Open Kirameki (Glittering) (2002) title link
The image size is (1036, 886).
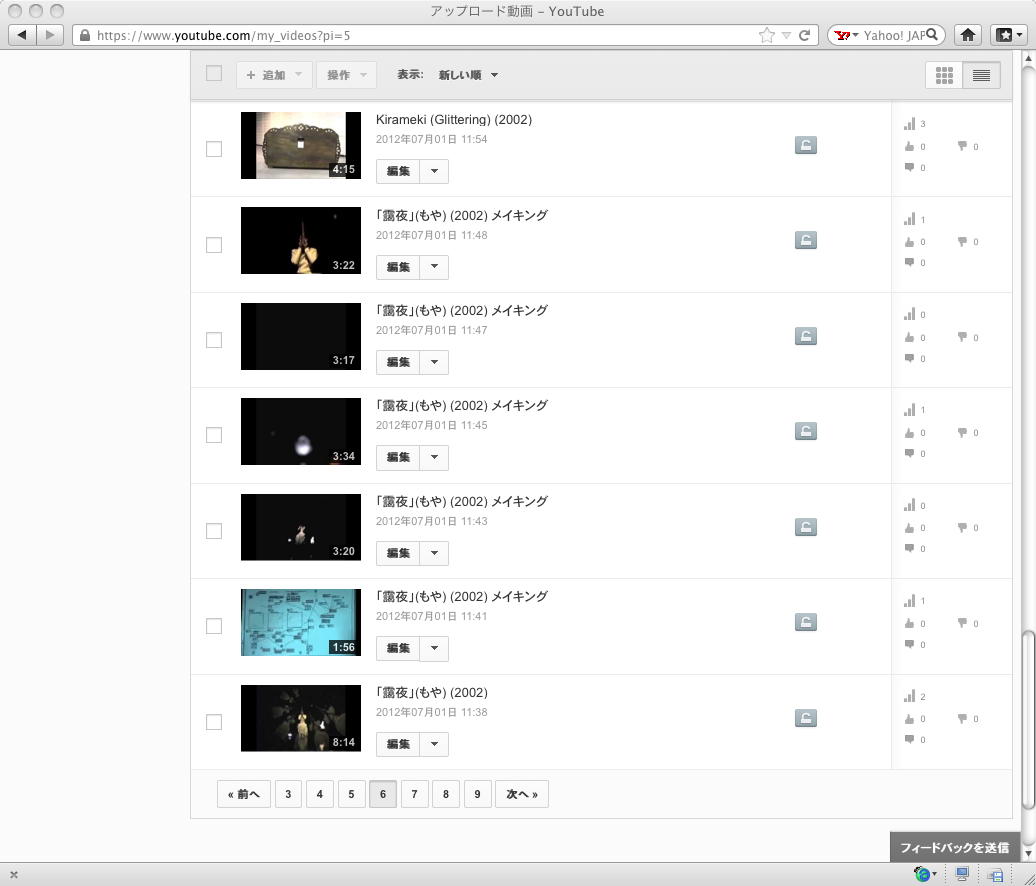(454, 120)
